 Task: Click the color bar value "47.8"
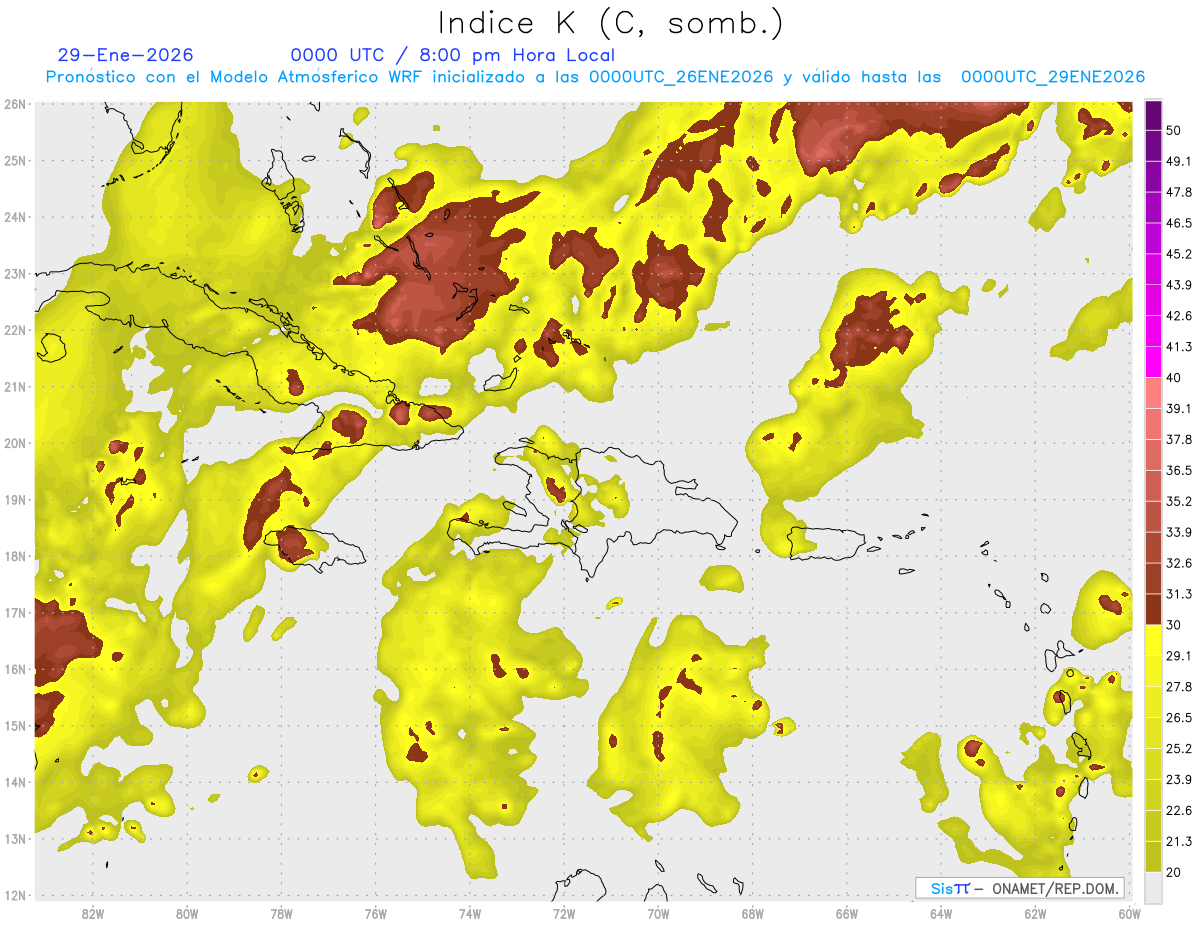point(1180,193)
